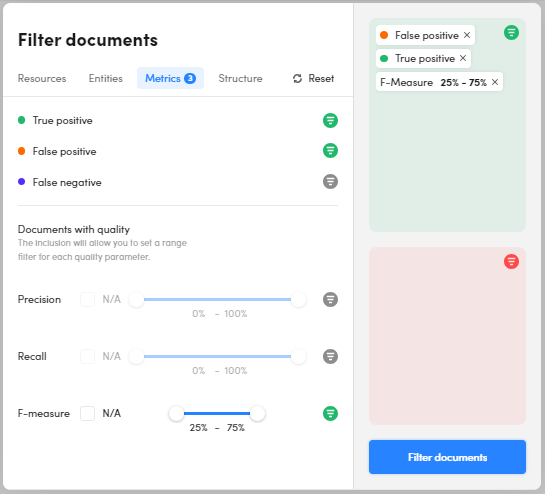The height and width of the screenshot is (494, 545).
Task: Switch to the Resources tab
Action: coord(42,79)
